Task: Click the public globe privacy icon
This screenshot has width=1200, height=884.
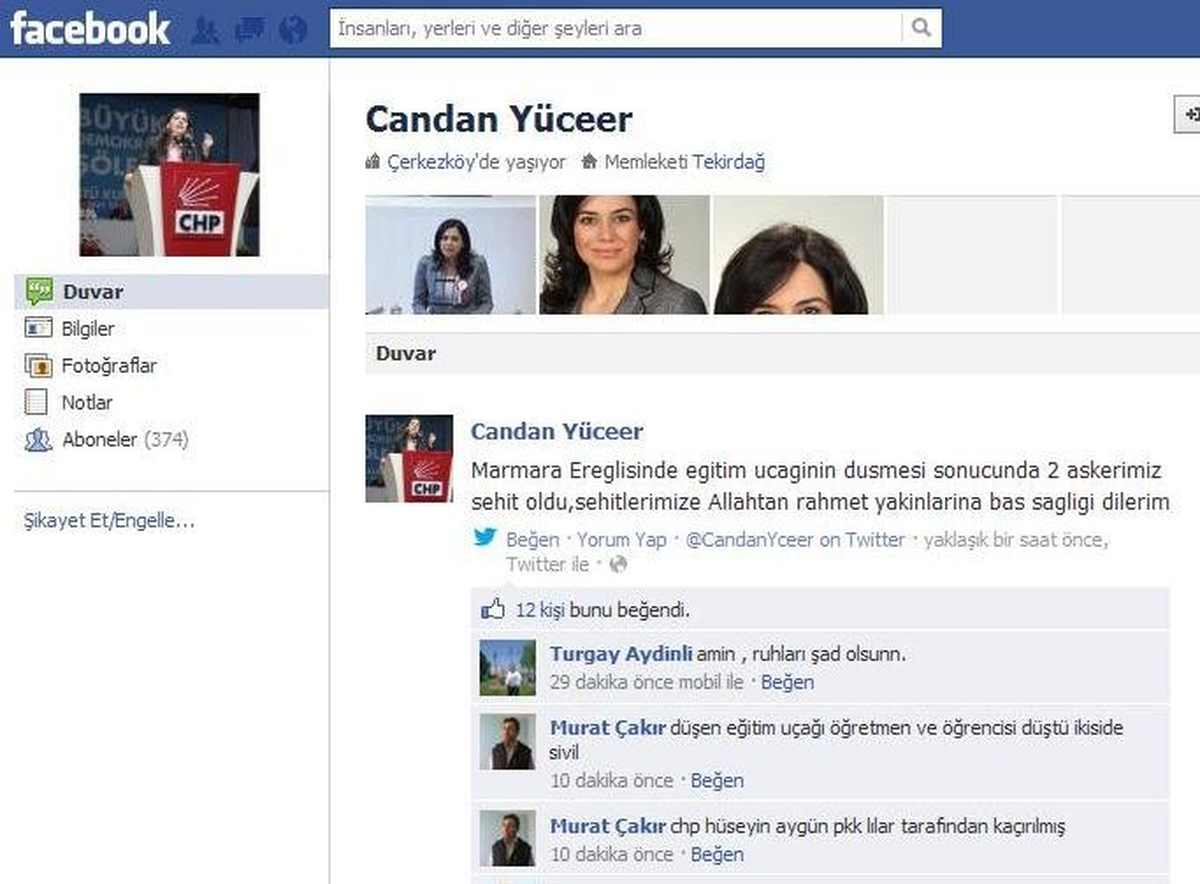Action: [618, 565]
